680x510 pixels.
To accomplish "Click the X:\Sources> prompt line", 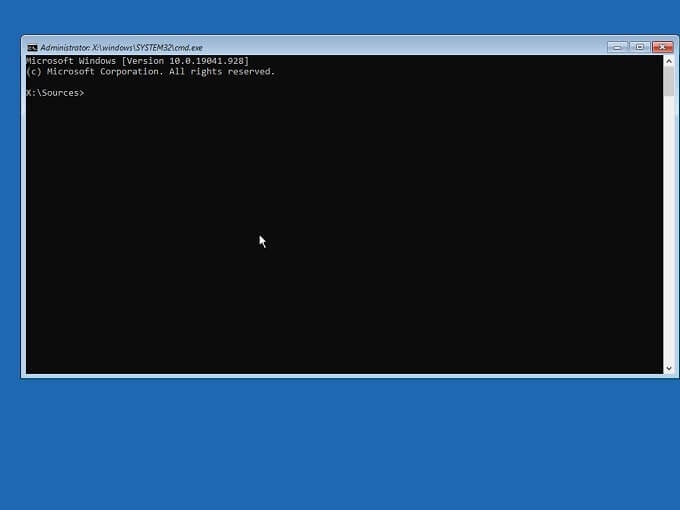I will point(55,93).
